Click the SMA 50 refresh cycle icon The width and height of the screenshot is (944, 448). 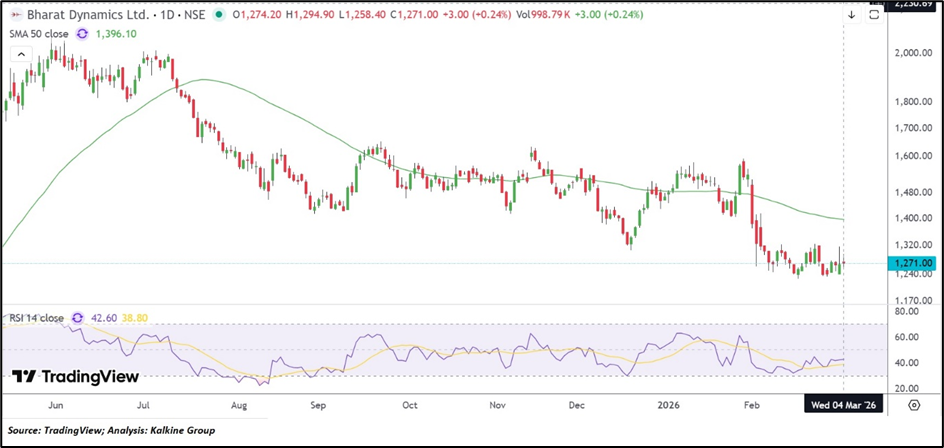[x=82, y=34]
